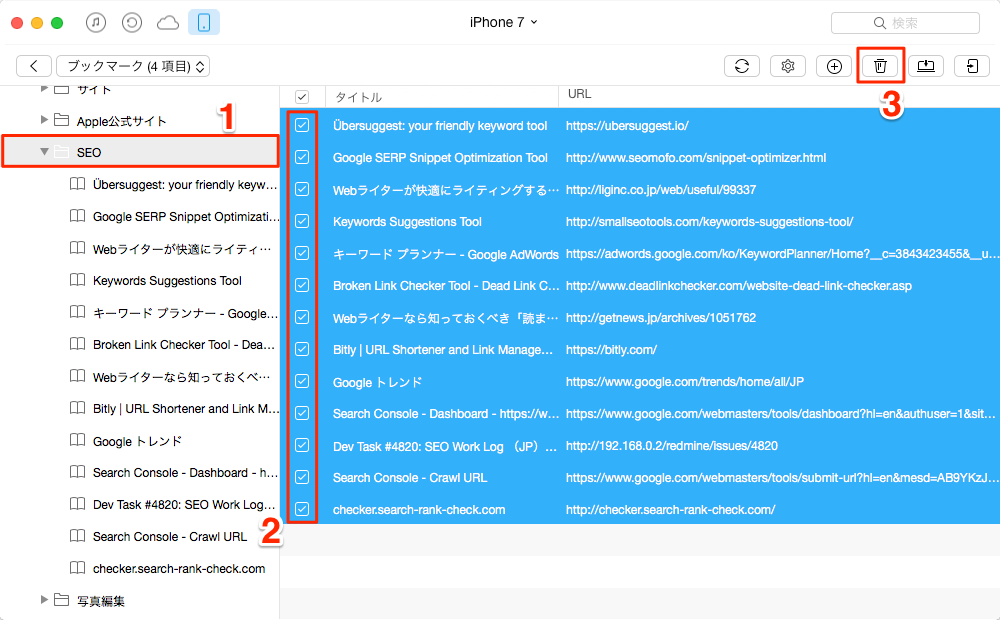The height and width of the screenshot is (620, 1000).
Task: Select the Apple公式サイト folder
Action: click(121, 121)
